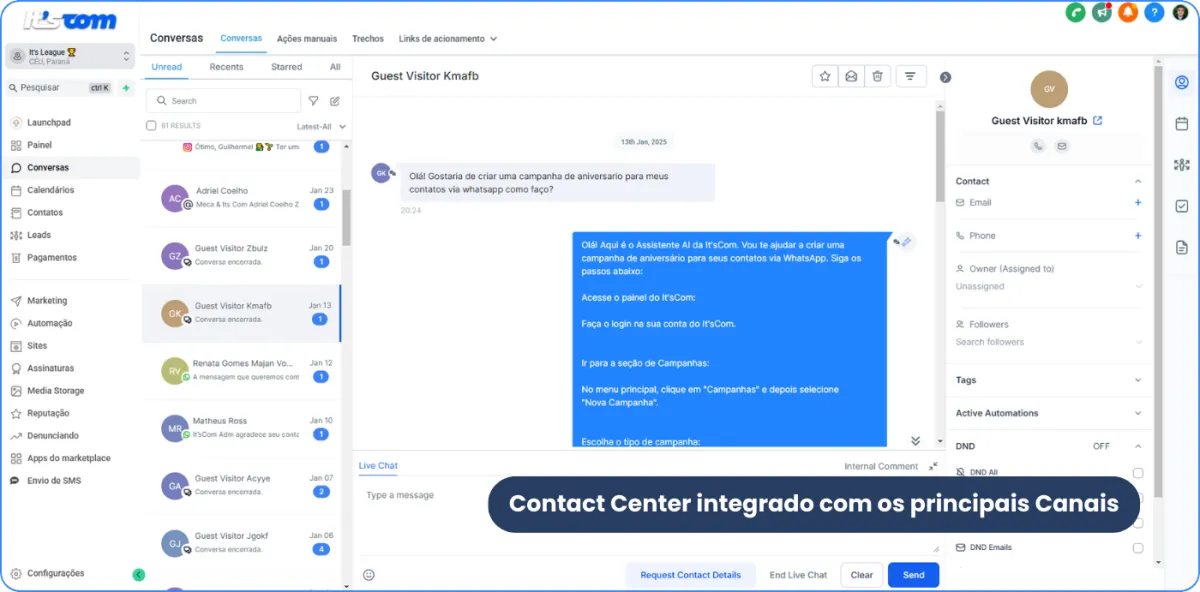Image resolution: width=1200 pixels, height=592 pixels.
Task: Jump to latest message with the double chevron
Action: 915,441
